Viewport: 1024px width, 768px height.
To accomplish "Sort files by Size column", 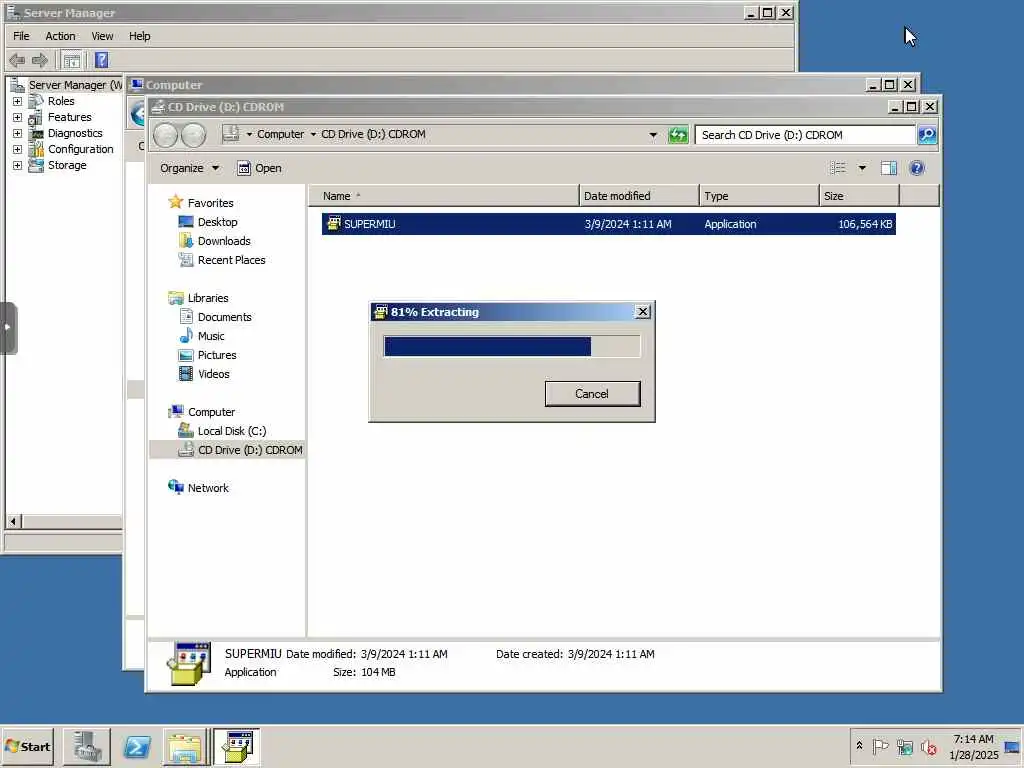I will pos(859,196).
